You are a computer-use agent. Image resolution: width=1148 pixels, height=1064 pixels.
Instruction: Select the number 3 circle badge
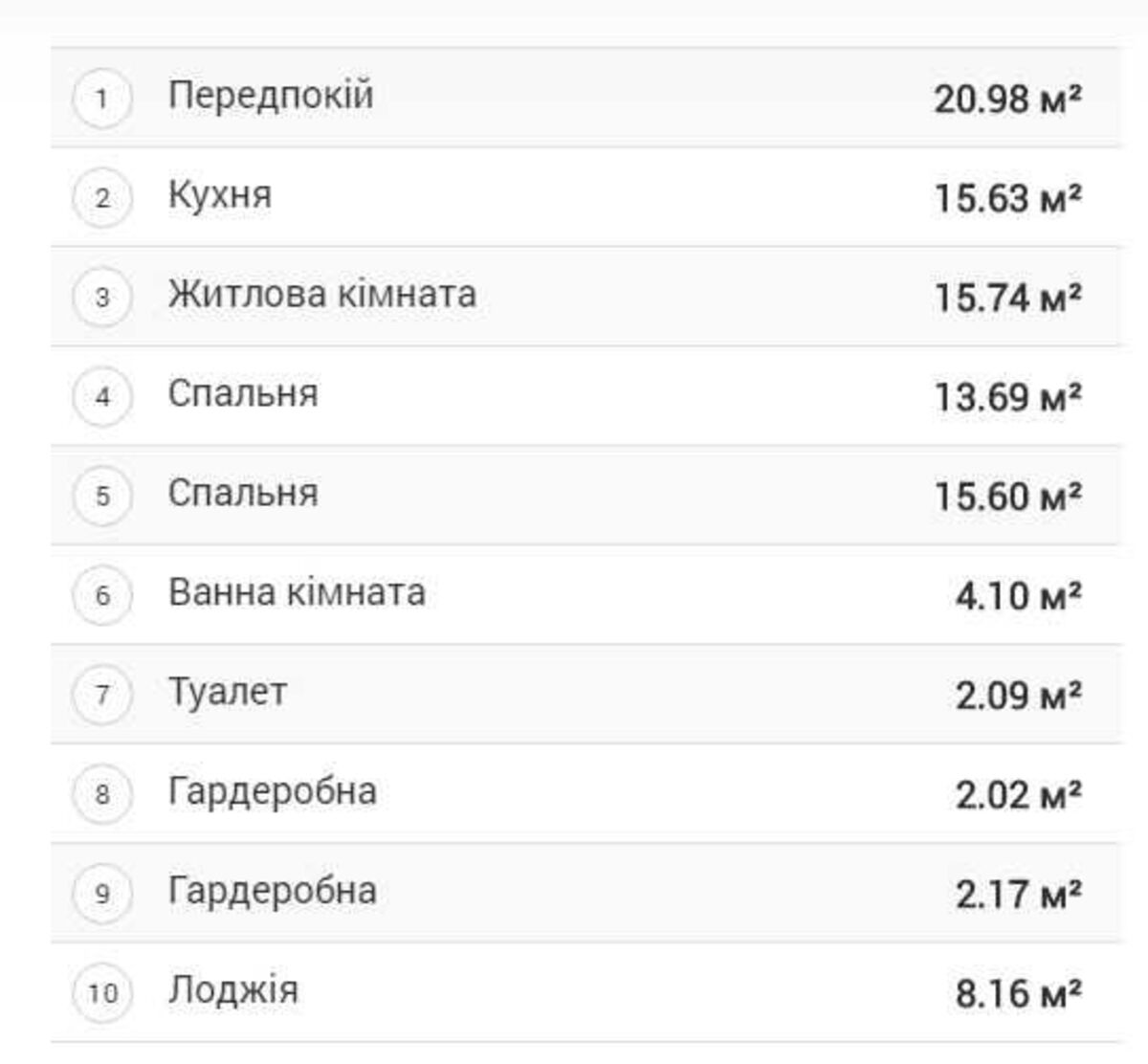[x=102, y=298]
